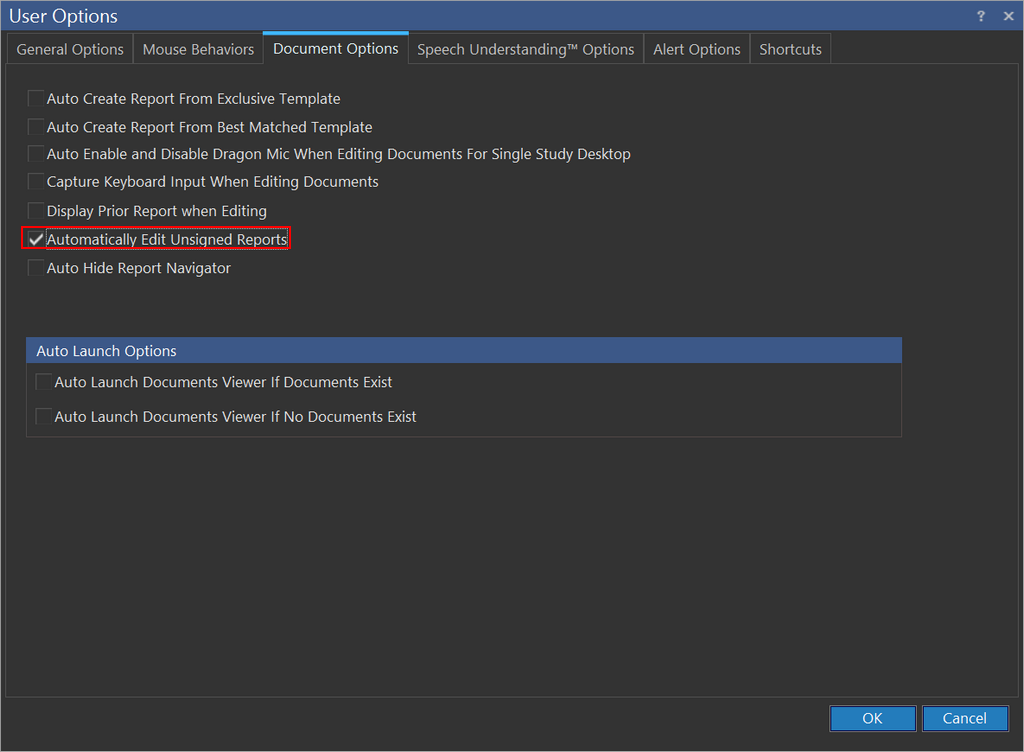Click the Auto Launch Options section header
This screenshot has height=752, width=1024.
pyautogui.click(x=463, y=351)
